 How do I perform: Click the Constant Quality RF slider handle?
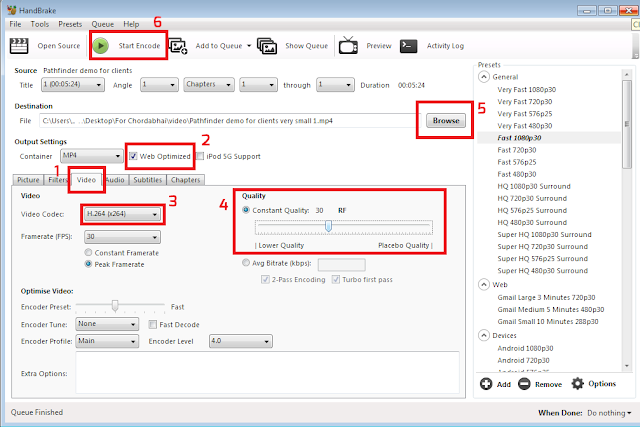coord(329,226)
